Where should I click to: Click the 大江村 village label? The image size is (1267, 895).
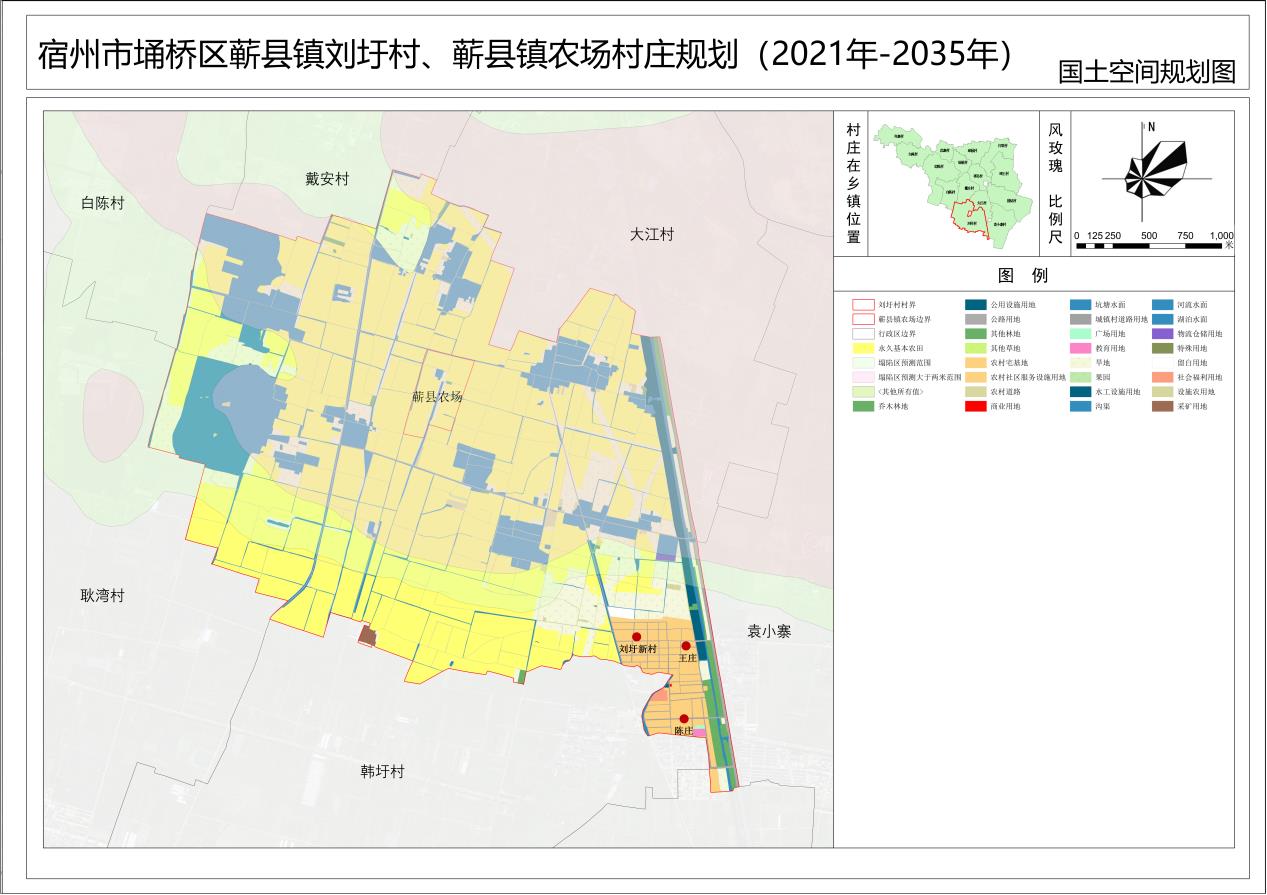click(652, 235)
